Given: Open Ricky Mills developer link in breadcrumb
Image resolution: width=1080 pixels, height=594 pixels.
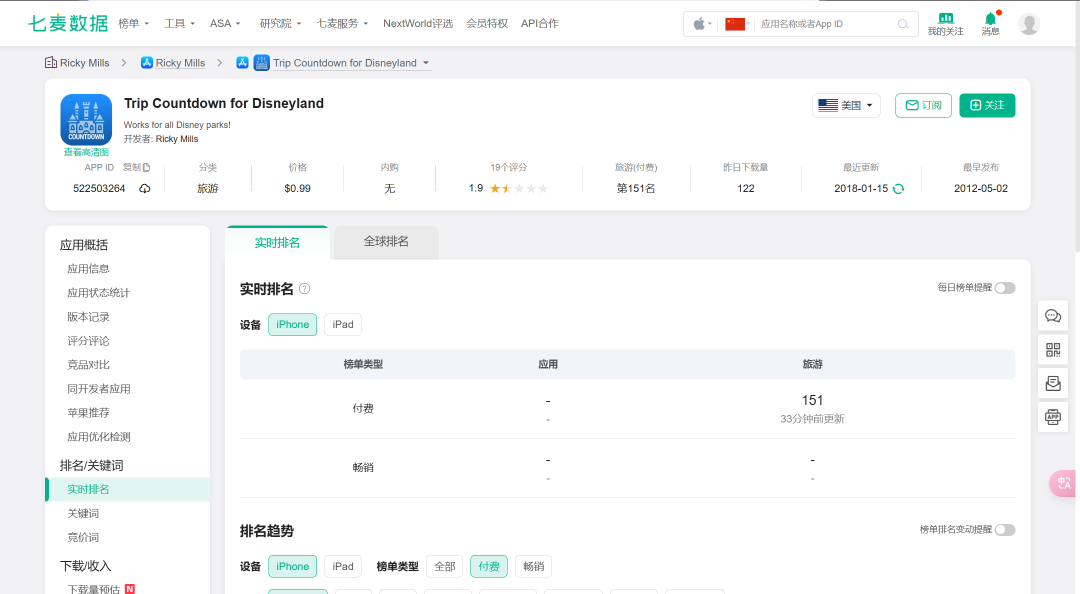Looking at the screenshot, I should point(180,63).
